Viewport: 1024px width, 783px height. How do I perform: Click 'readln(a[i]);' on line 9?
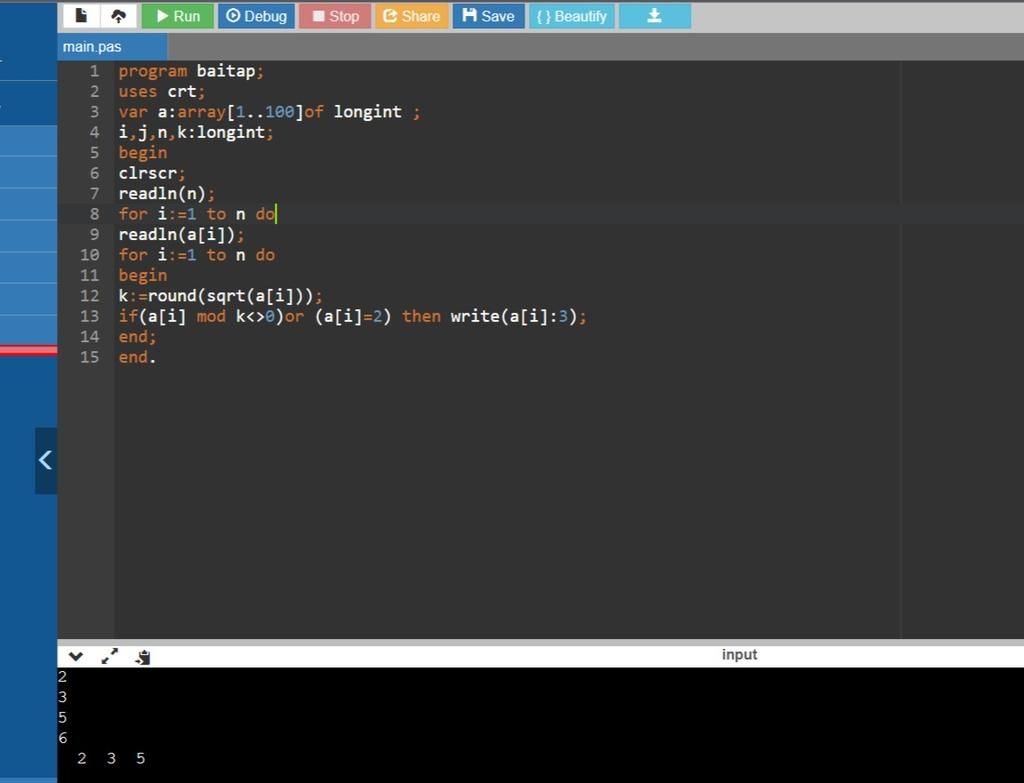click(181, 234)
